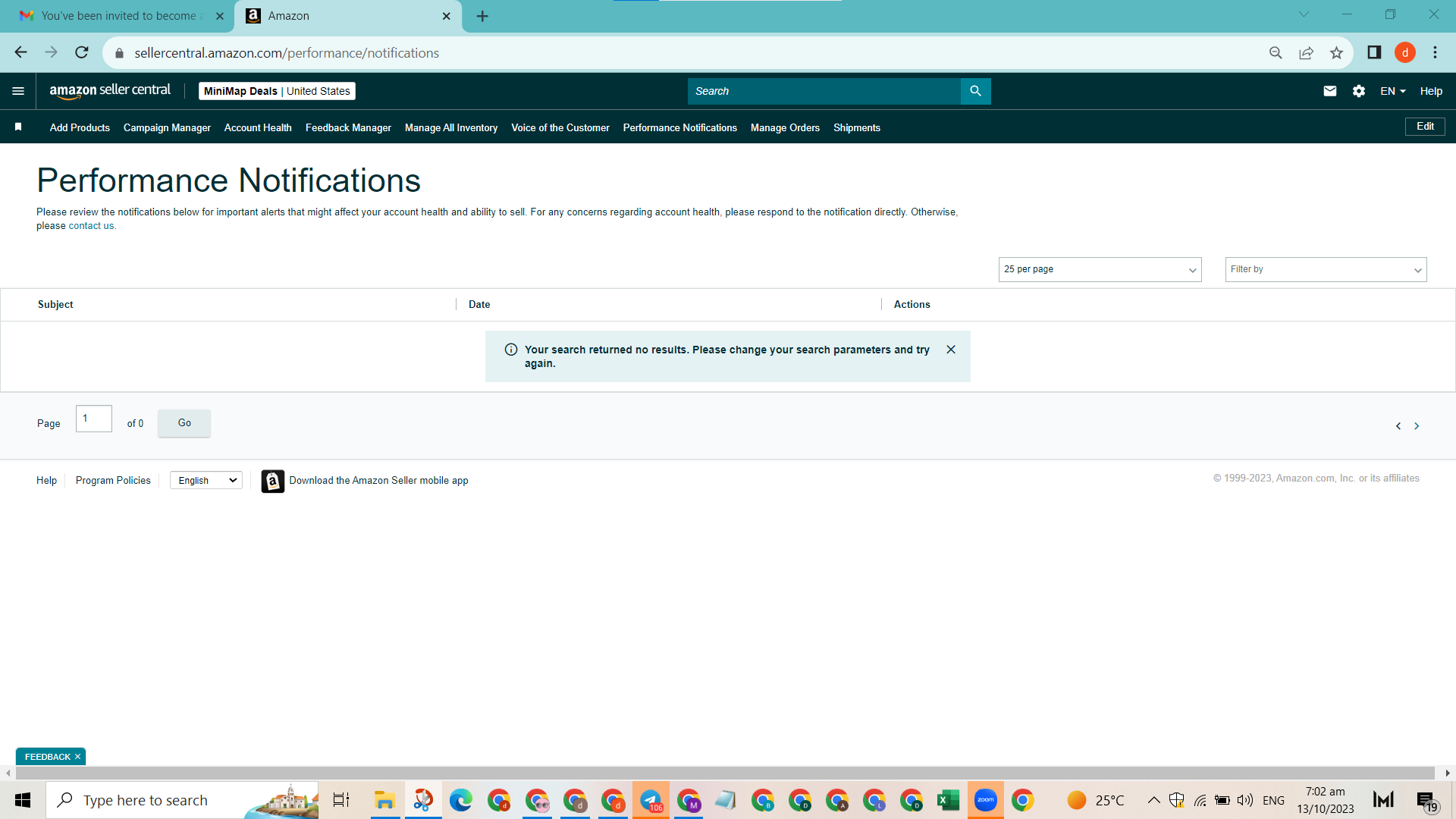Open the contact us link
1456x819 pixels.
91,226
